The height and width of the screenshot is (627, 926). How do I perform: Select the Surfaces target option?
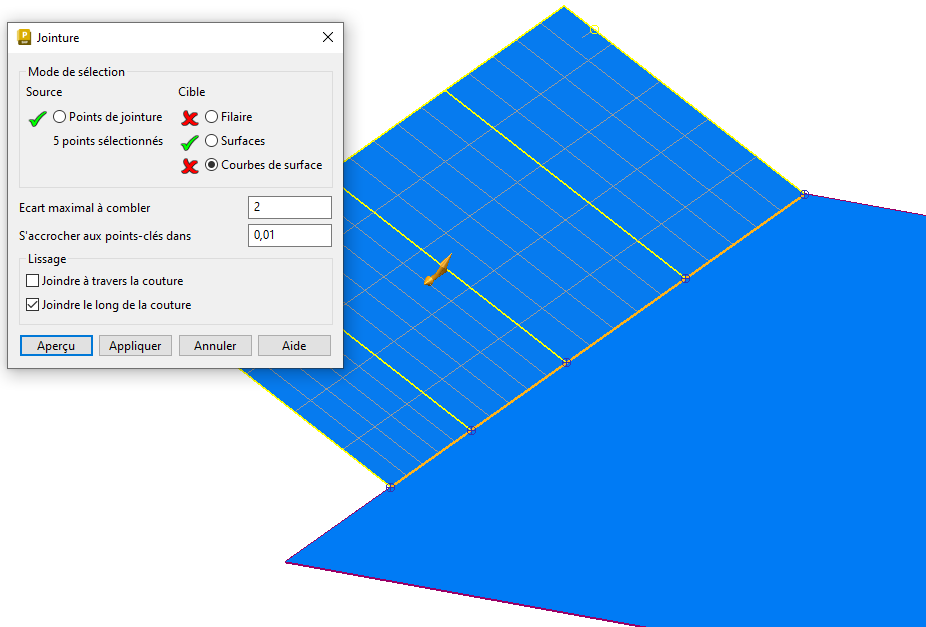point(211,141)
